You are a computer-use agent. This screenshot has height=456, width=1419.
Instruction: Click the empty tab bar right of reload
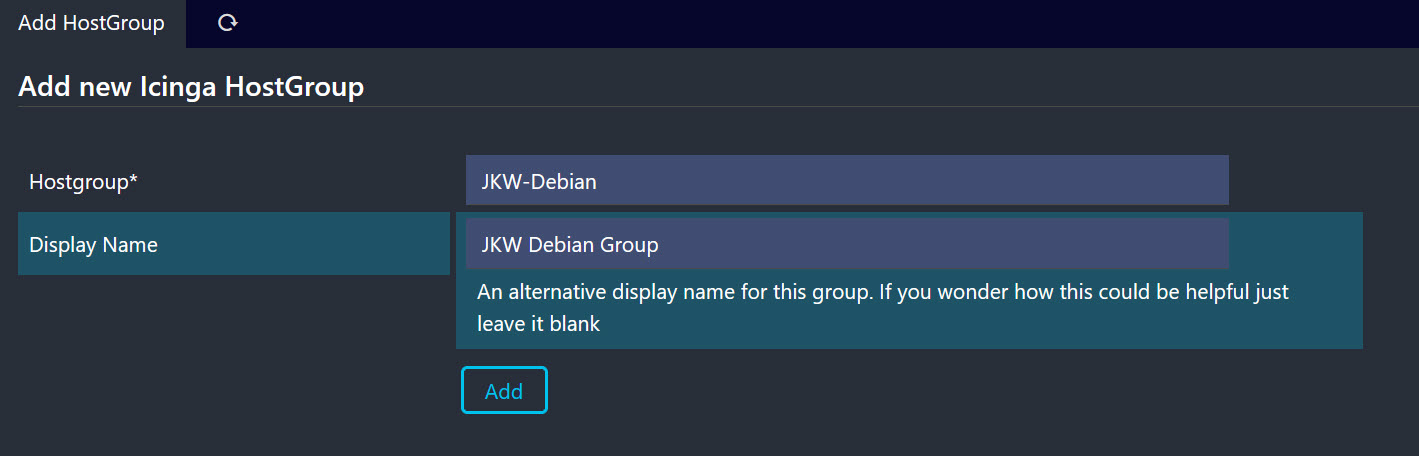[800, 23]
